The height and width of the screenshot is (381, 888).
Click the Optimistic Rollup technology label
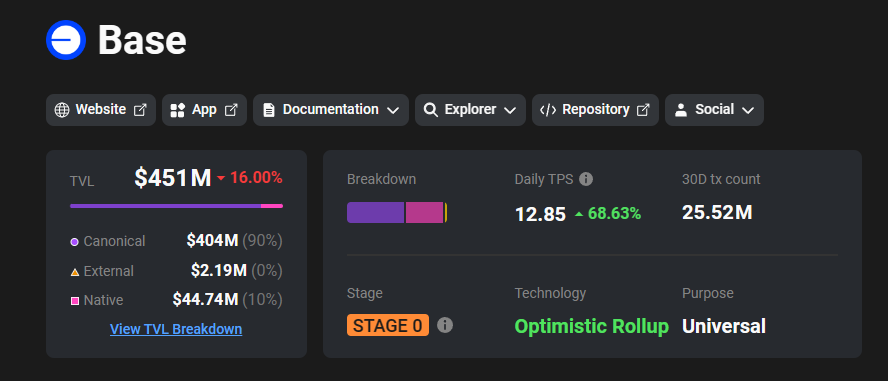point(591,326)
